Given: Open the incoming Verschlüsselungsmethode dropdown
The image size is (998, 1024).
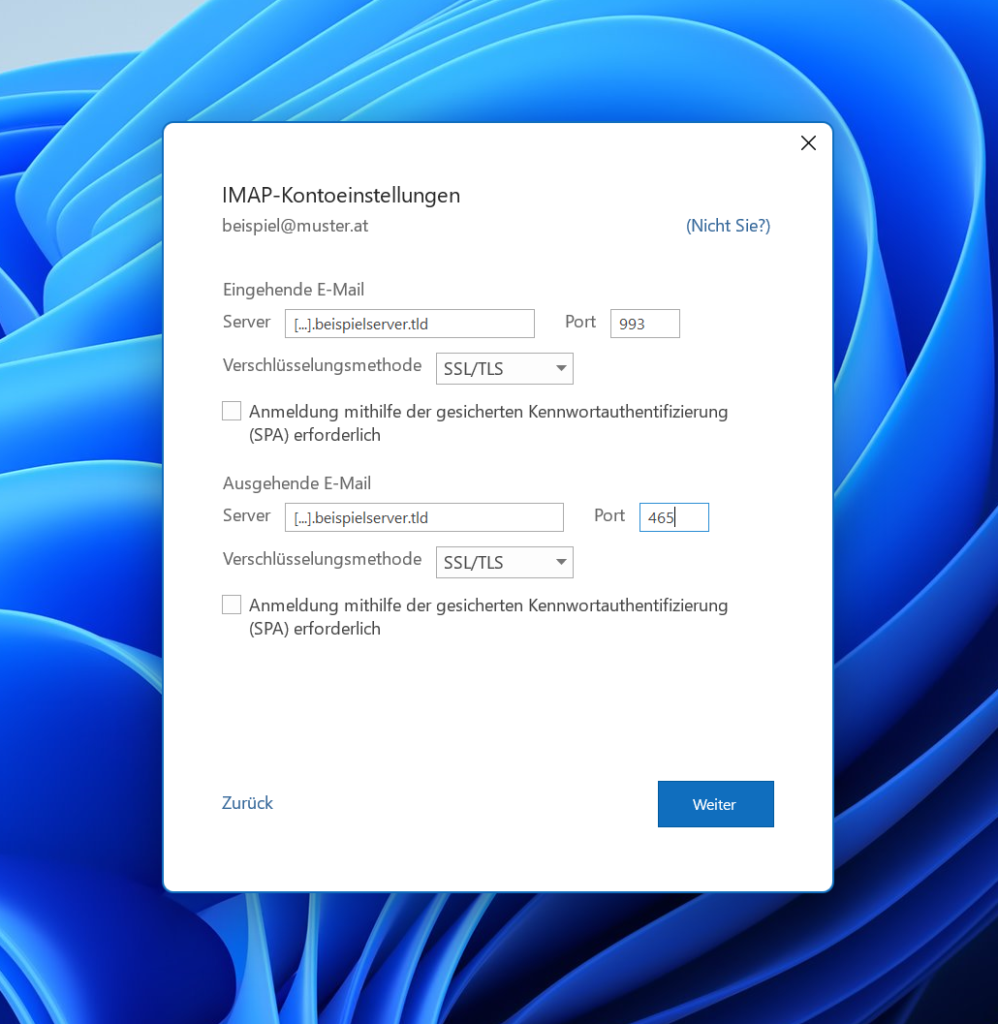Looking at the screenshot, I should pyautogui.click(x=504, y=368).
